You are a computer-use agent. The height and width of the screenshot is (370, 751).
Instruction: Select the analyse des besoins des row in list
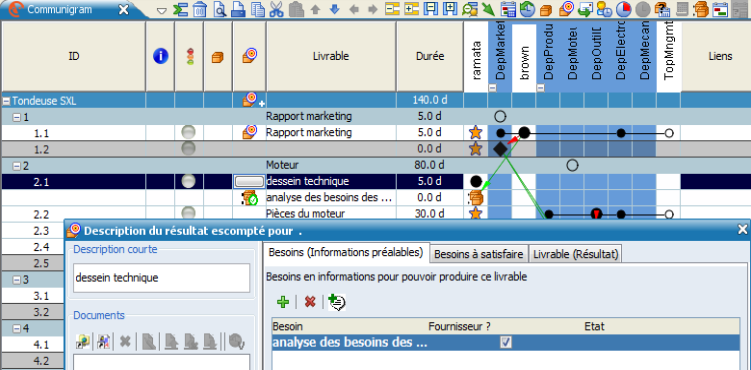pos(506,342)
